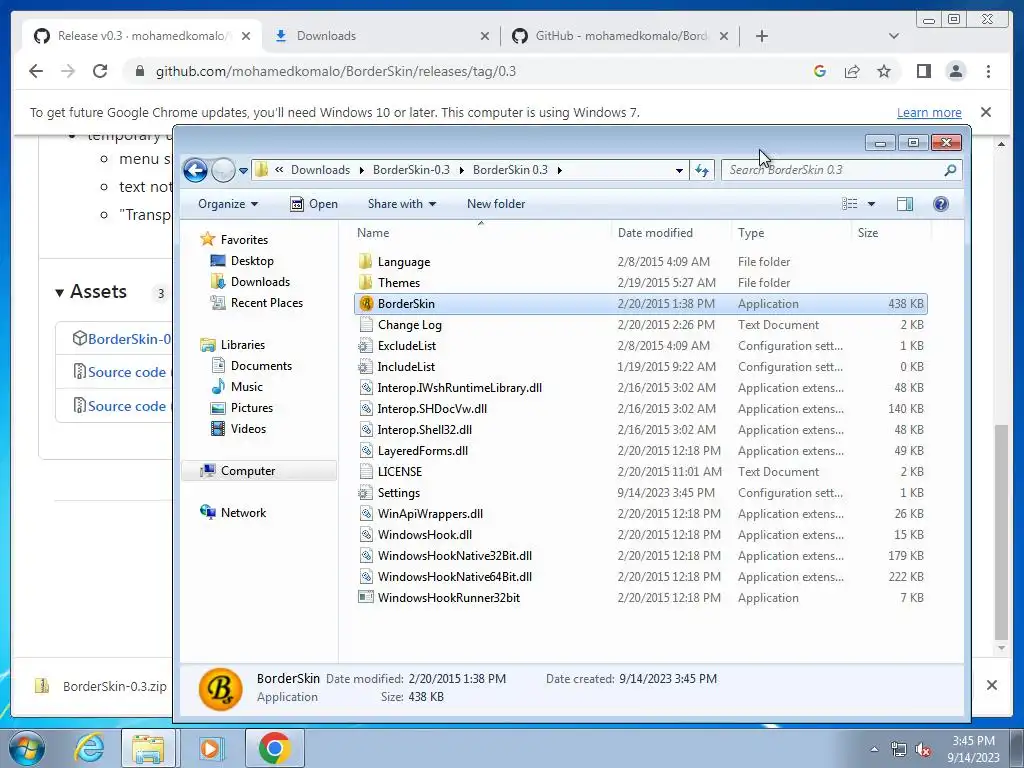Select Interop.SHDocVw.dll file
The height and width of the screenshot is (768, 1024).
click(432, 409)
